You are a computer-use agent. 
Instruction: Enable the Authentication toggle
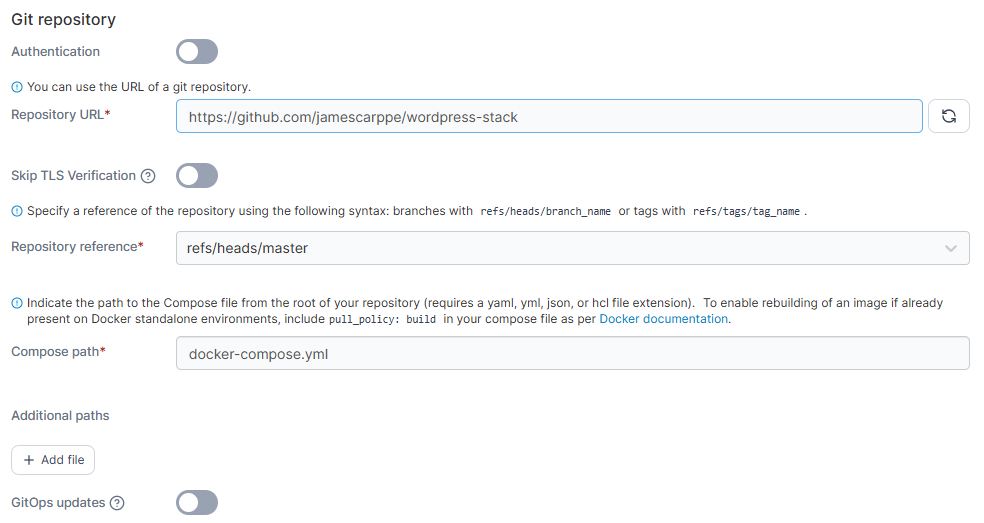(x=196, y=51)
